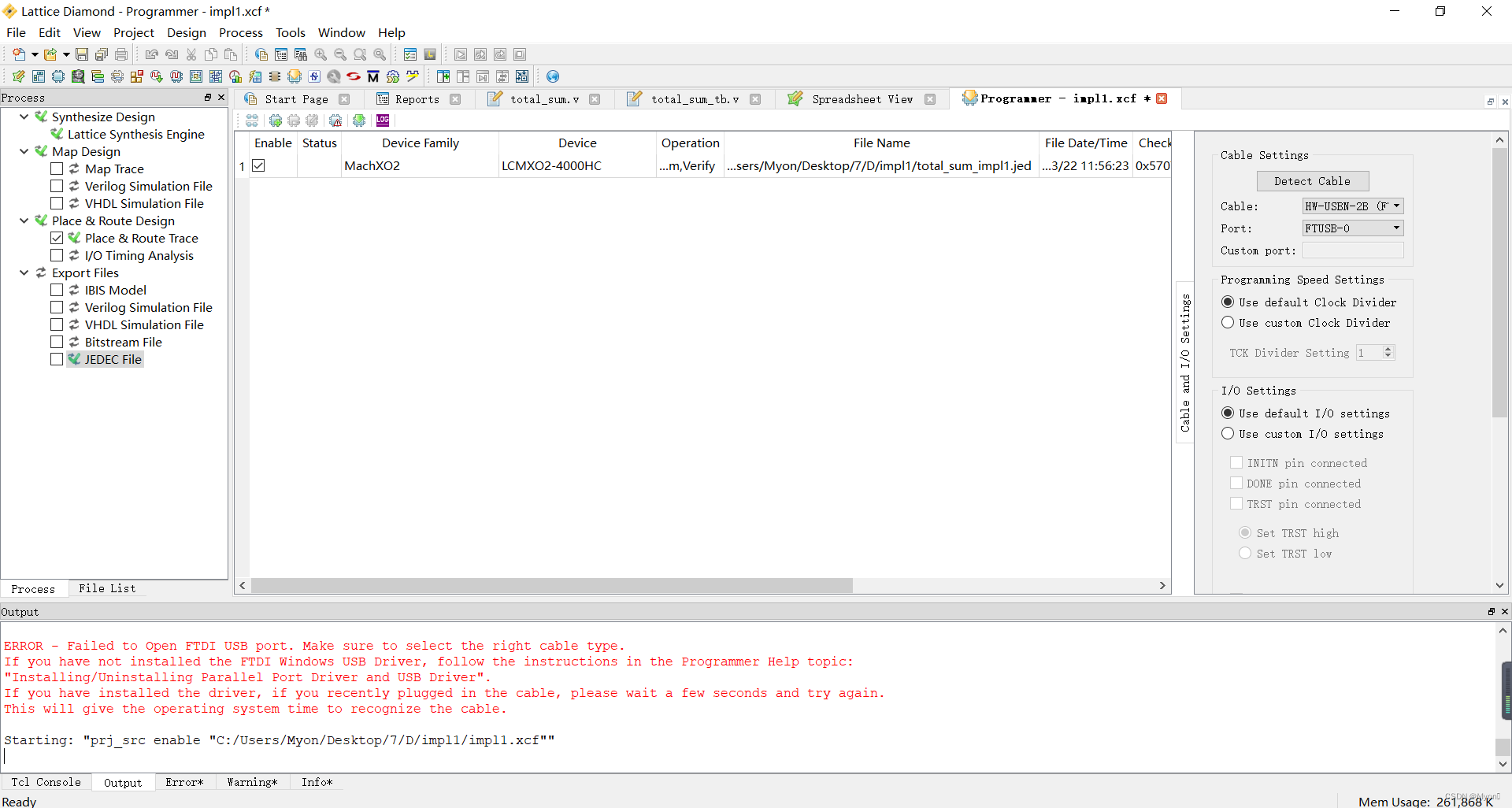This screenshot has height=808, width=1512.
Task: Open the Programmer tool icon in the tools toolbar
Action: pyautogui.click(x=295, y=76)
